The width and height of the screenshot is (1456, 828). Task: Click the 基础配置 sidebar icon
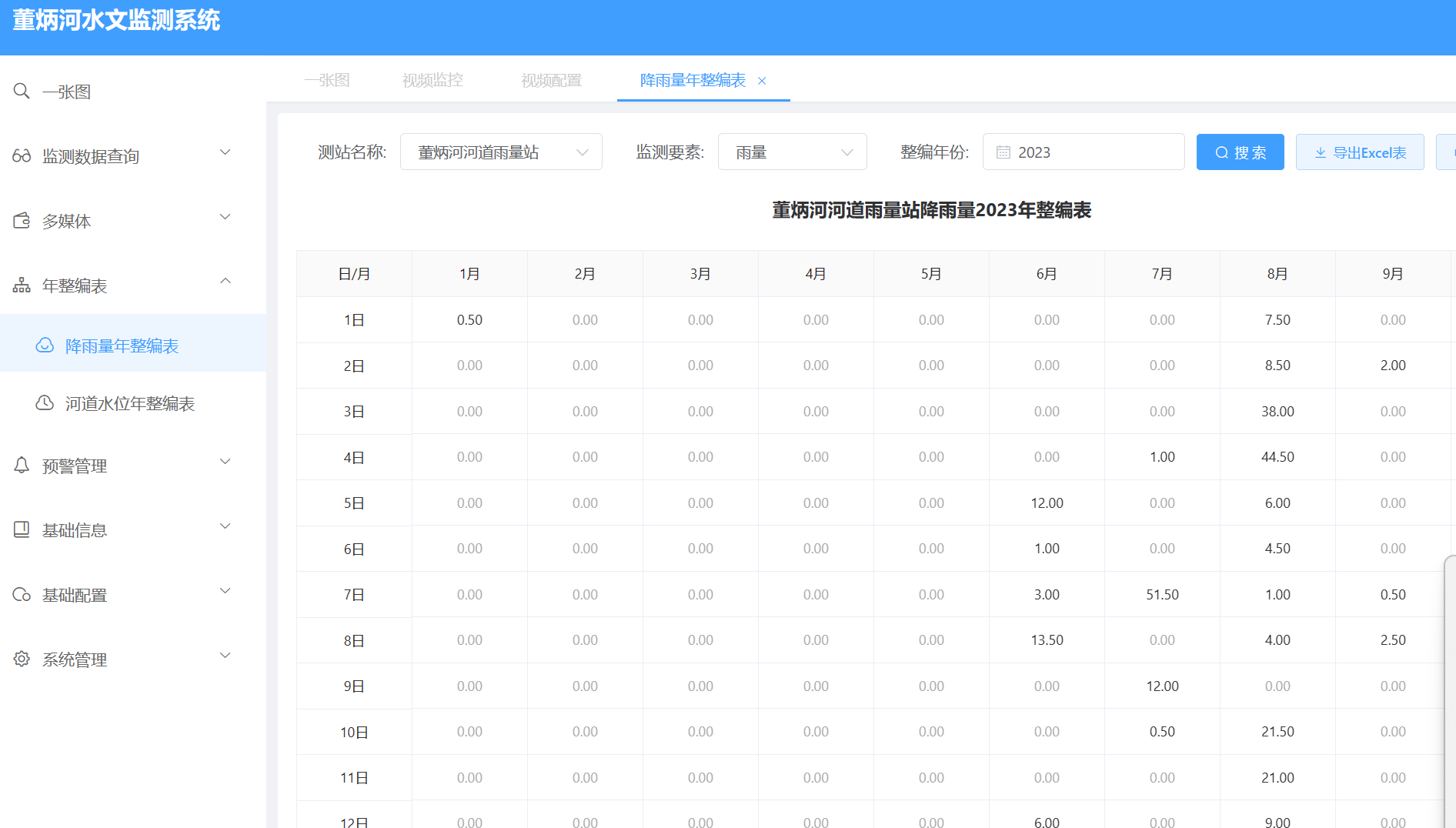(x=22, y=594)
